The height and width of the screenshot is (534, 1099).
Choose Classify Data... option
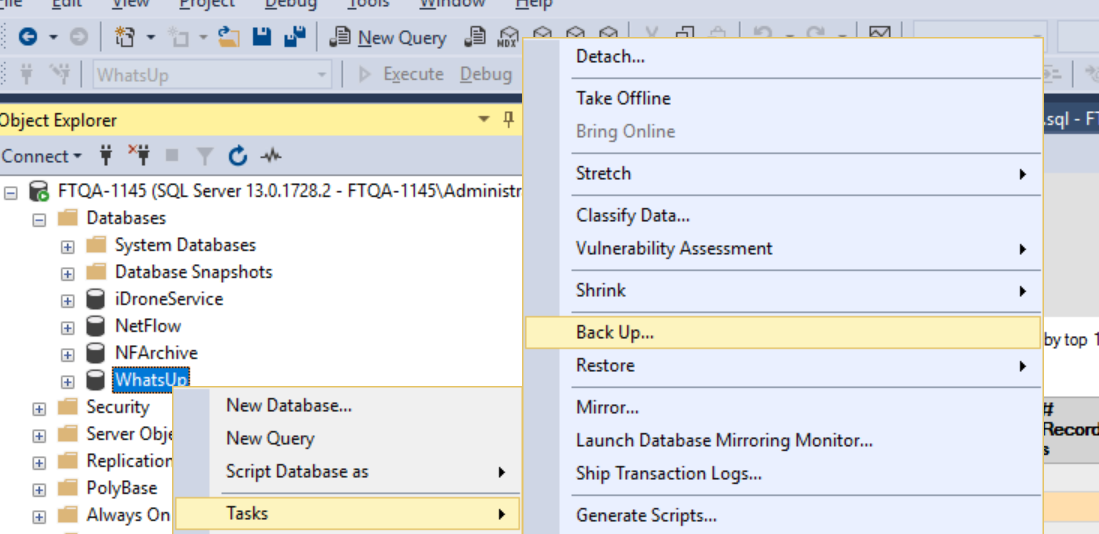pyautogui.click(x=633, y=215)
